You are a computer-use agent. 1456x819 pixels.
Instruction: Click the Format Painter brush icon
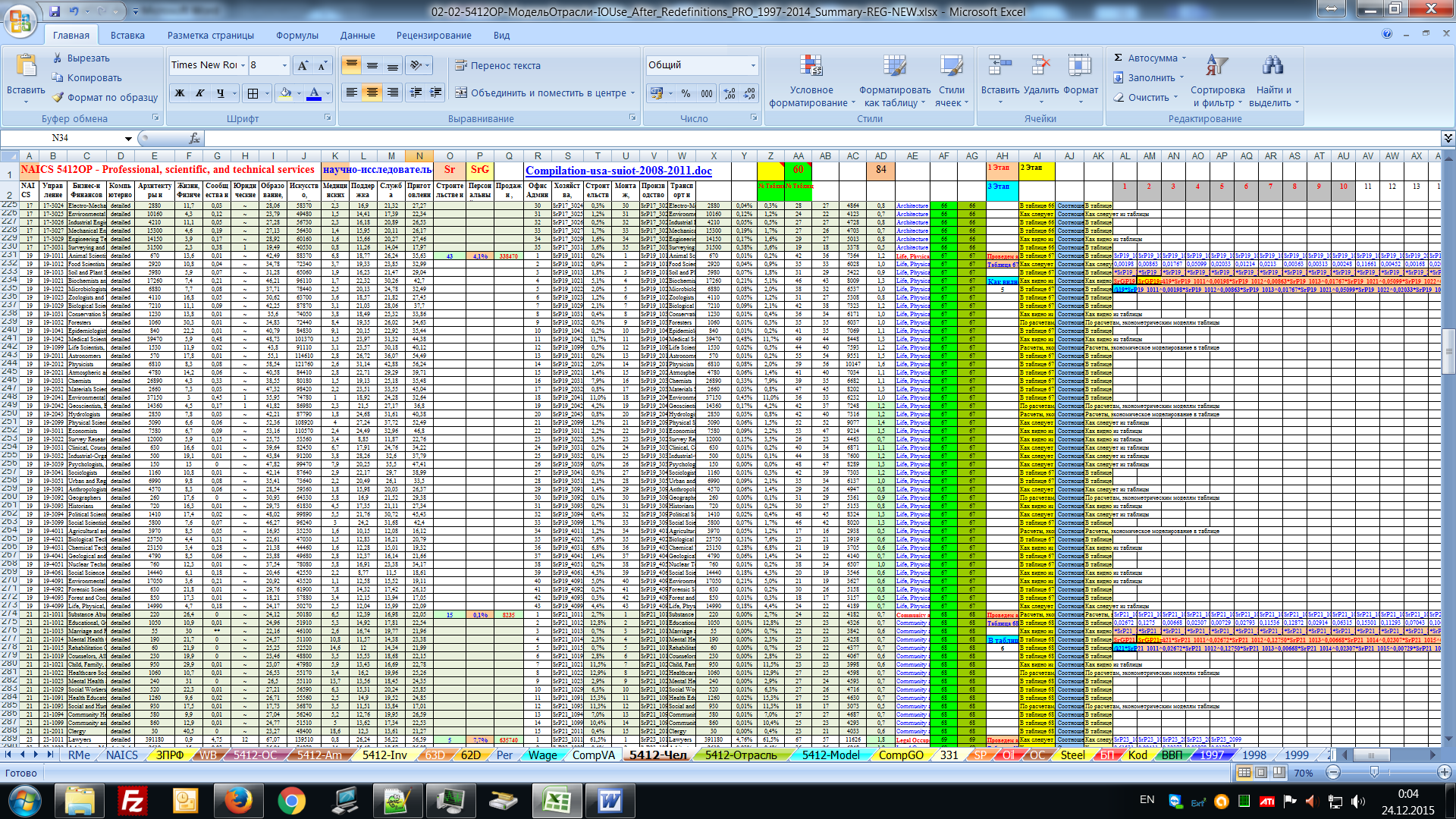58,98
